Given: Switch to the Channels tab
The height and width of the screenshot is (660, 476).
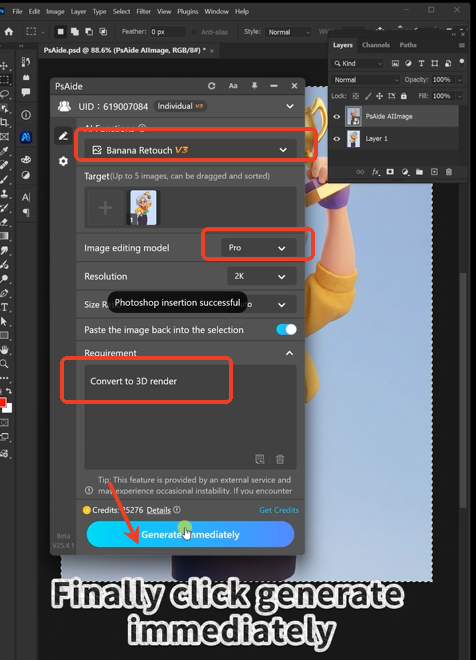Looking at the screenshot, I should tap(376, 45).
